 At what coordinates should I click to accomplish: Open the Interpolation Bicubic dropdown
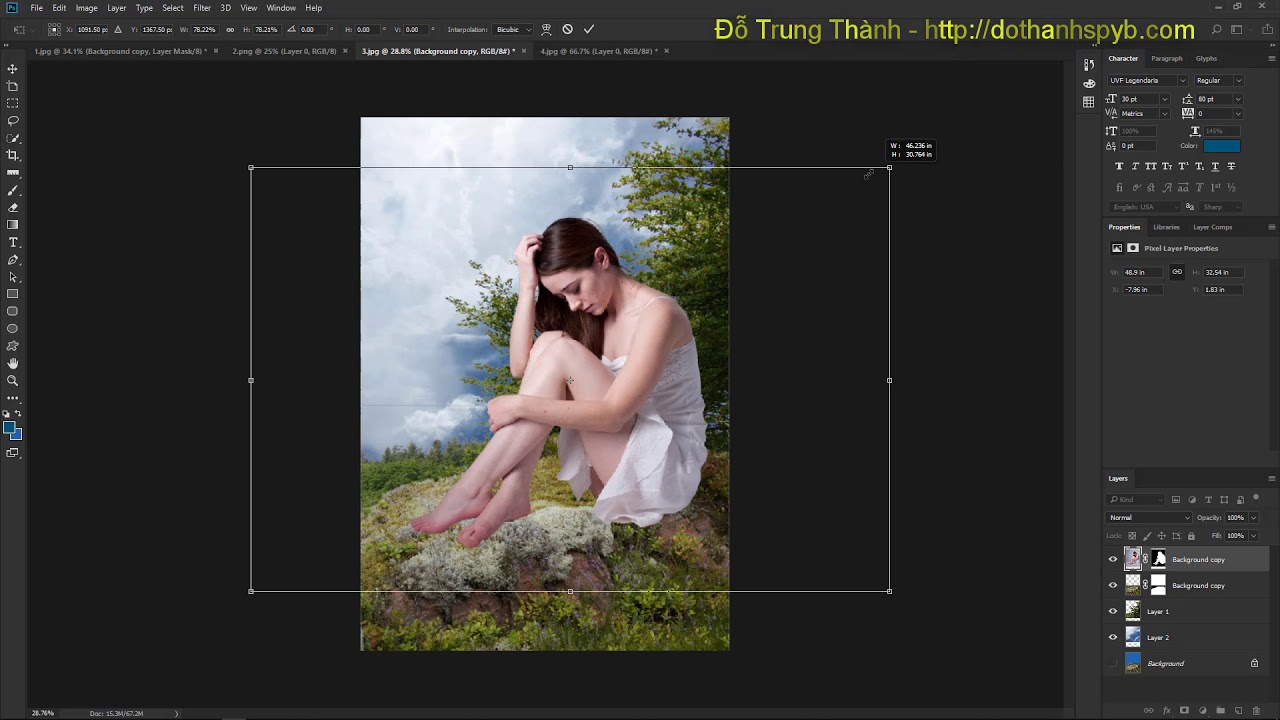pyautogui.click(x=515, y=30)
